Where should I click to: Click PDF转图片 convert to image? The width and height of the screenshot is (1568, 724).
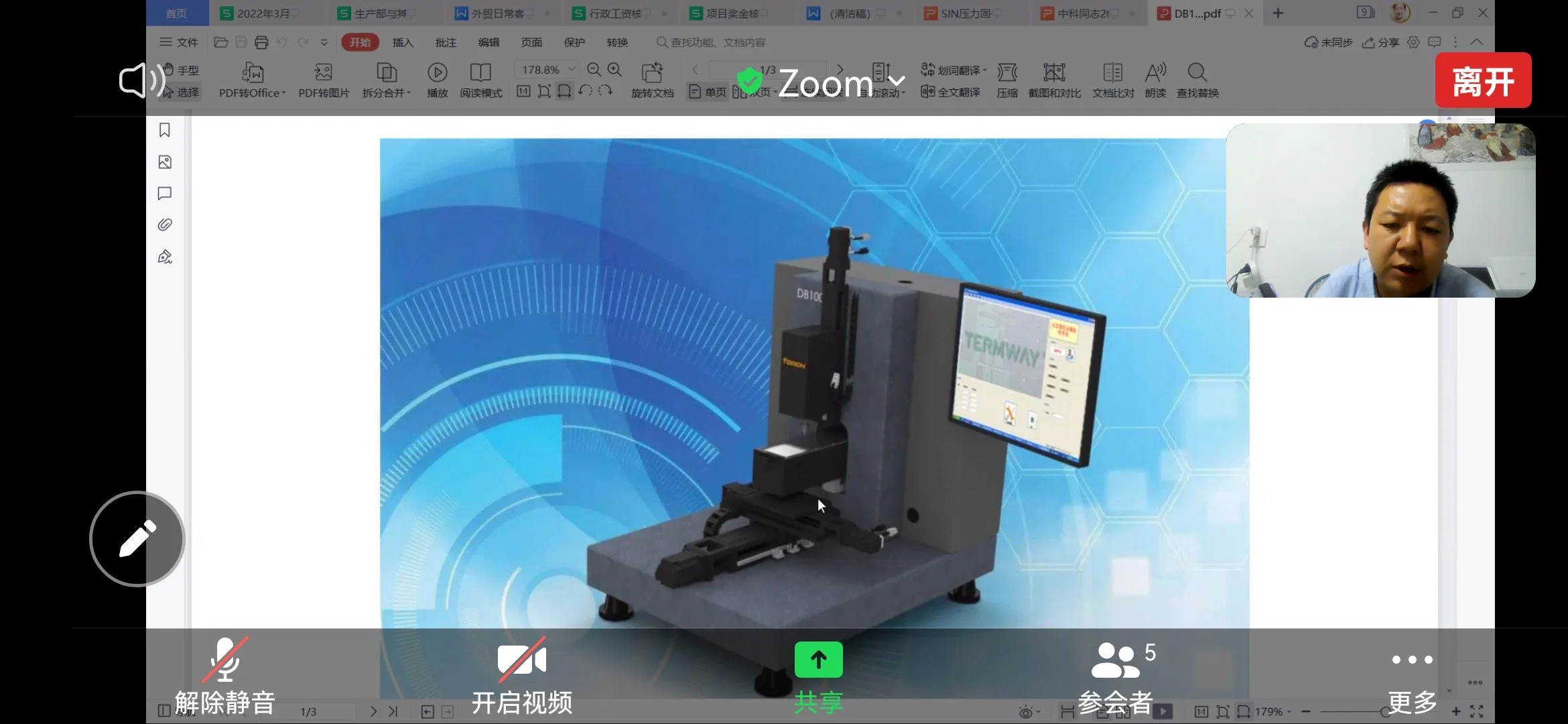point(324,80)
